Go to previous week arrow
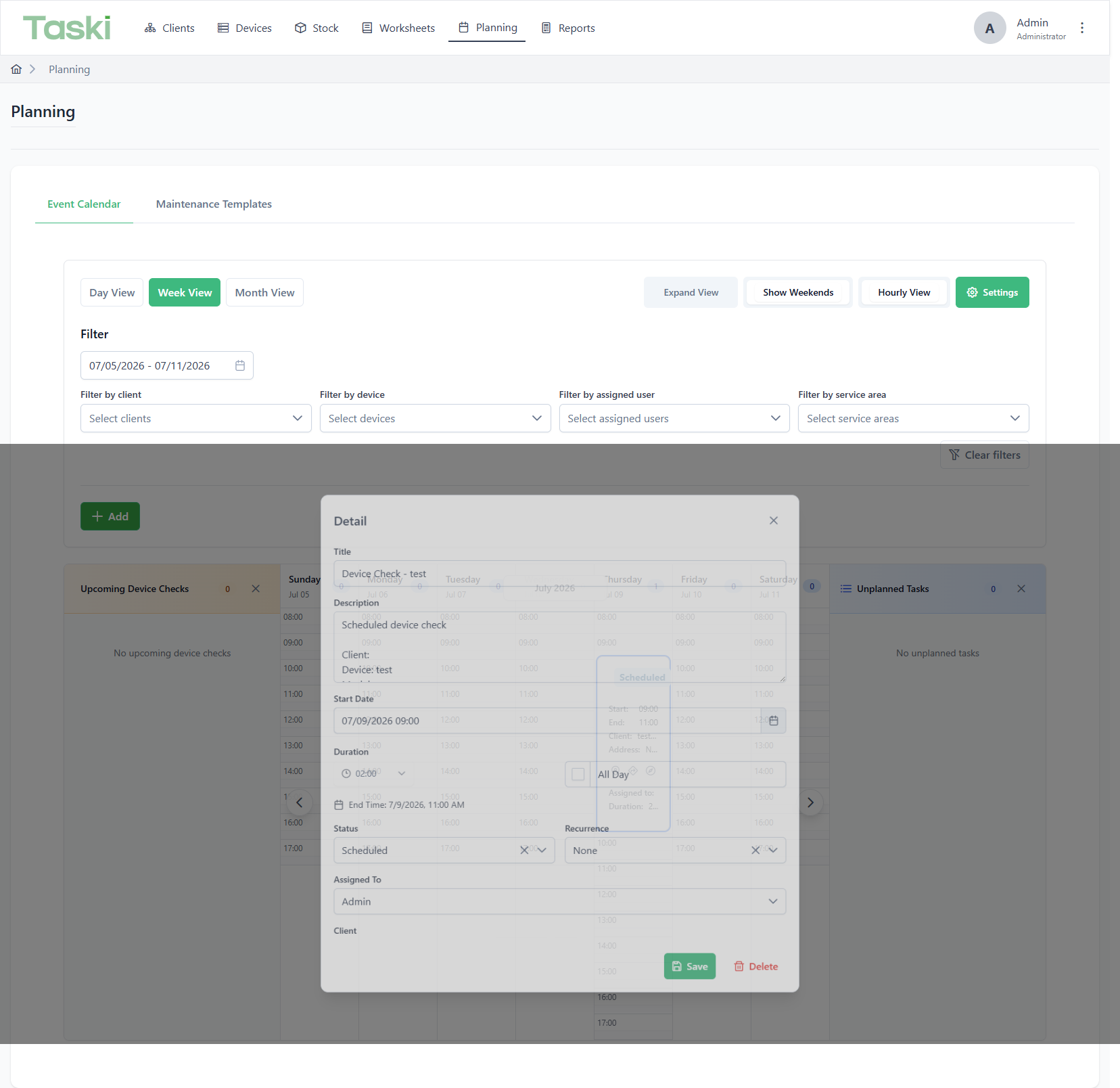The width and height of the screenshot is (1120, 1088). click(299, 802)
